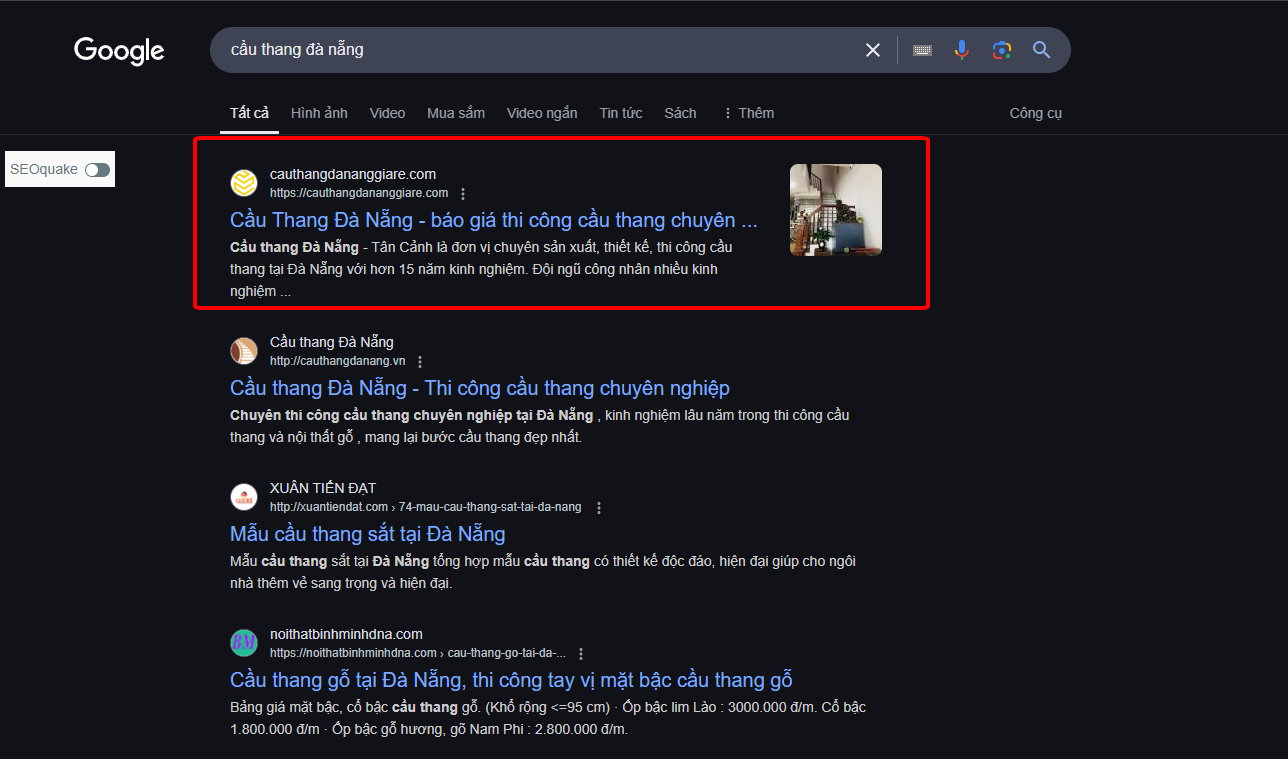This screenshot has height=759, width=1288.
Task: Start voice search with microphone icon
Action: point(962,50)
